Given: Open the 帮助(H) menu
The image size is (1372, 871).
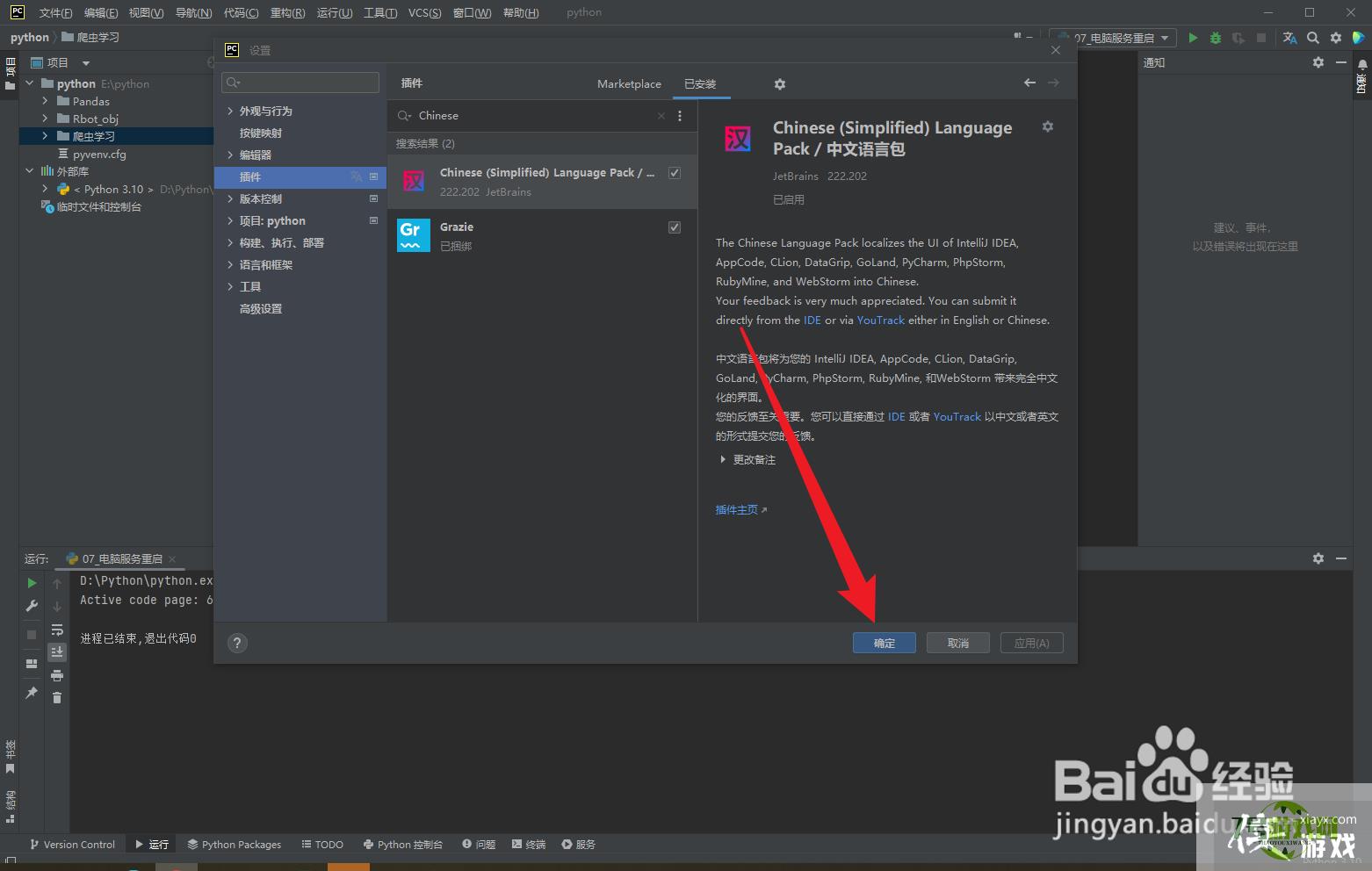Looking at the screenshot, I should (521, 12).
